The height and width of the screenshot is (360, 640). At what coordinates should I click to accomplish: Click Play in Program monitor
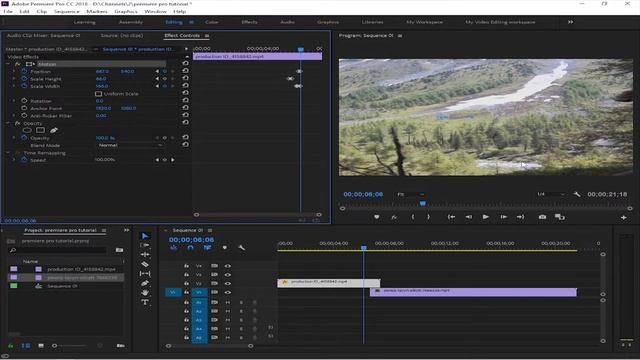click(486, 217)
